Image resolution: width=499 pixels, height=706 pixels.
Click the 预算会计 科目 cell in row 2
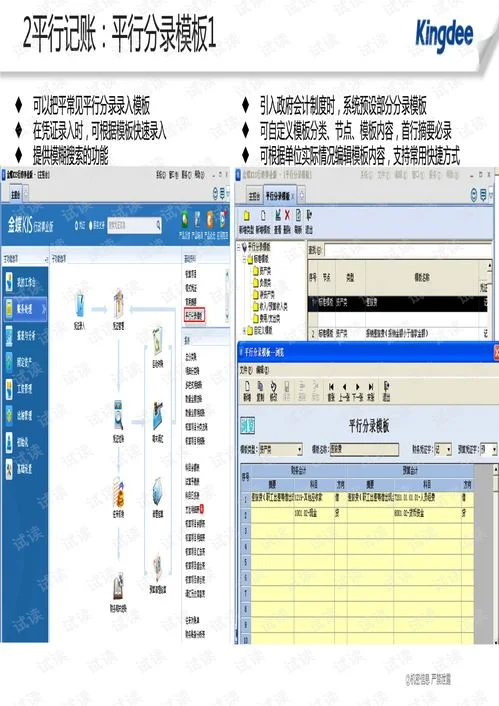[x=427, y=513]
